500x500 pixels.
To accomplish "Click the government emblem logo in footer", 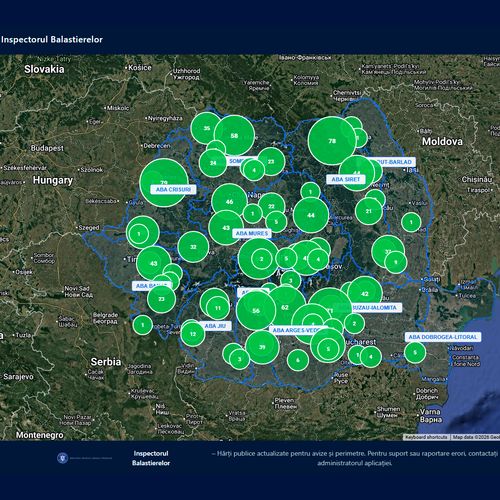I will (x=62, y=458).
